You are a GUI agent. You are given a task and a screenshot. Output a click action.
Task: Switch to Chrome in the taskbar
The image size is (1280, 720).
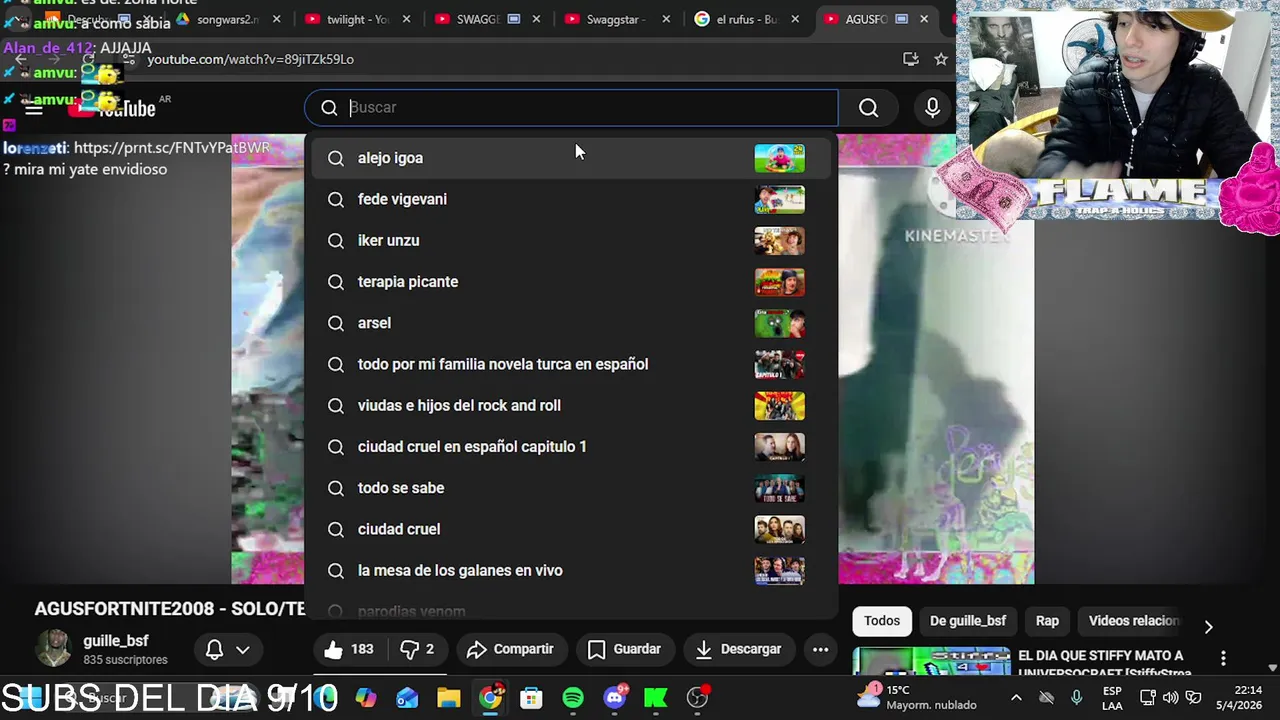(490, 698)
